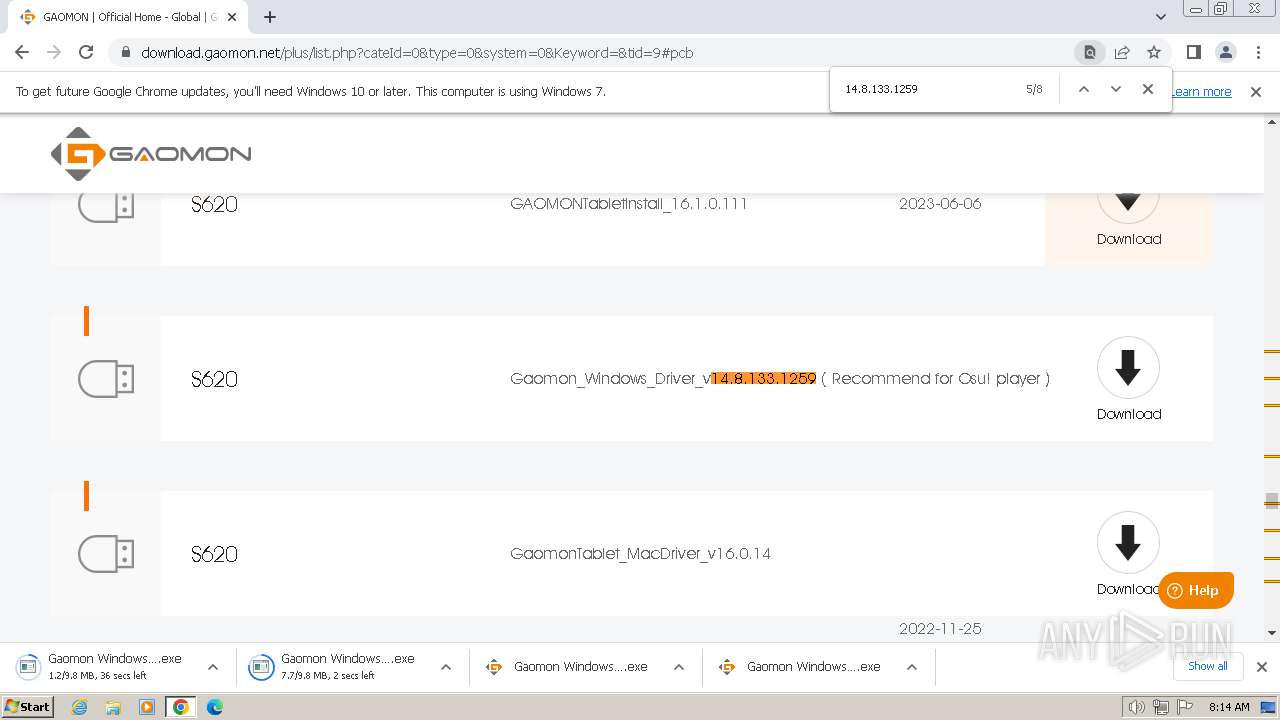Launch Microsoft Edge from the taskbar
Image resolution: width=1280 pixels, height=720 pixels.
(x=215, y=707)
